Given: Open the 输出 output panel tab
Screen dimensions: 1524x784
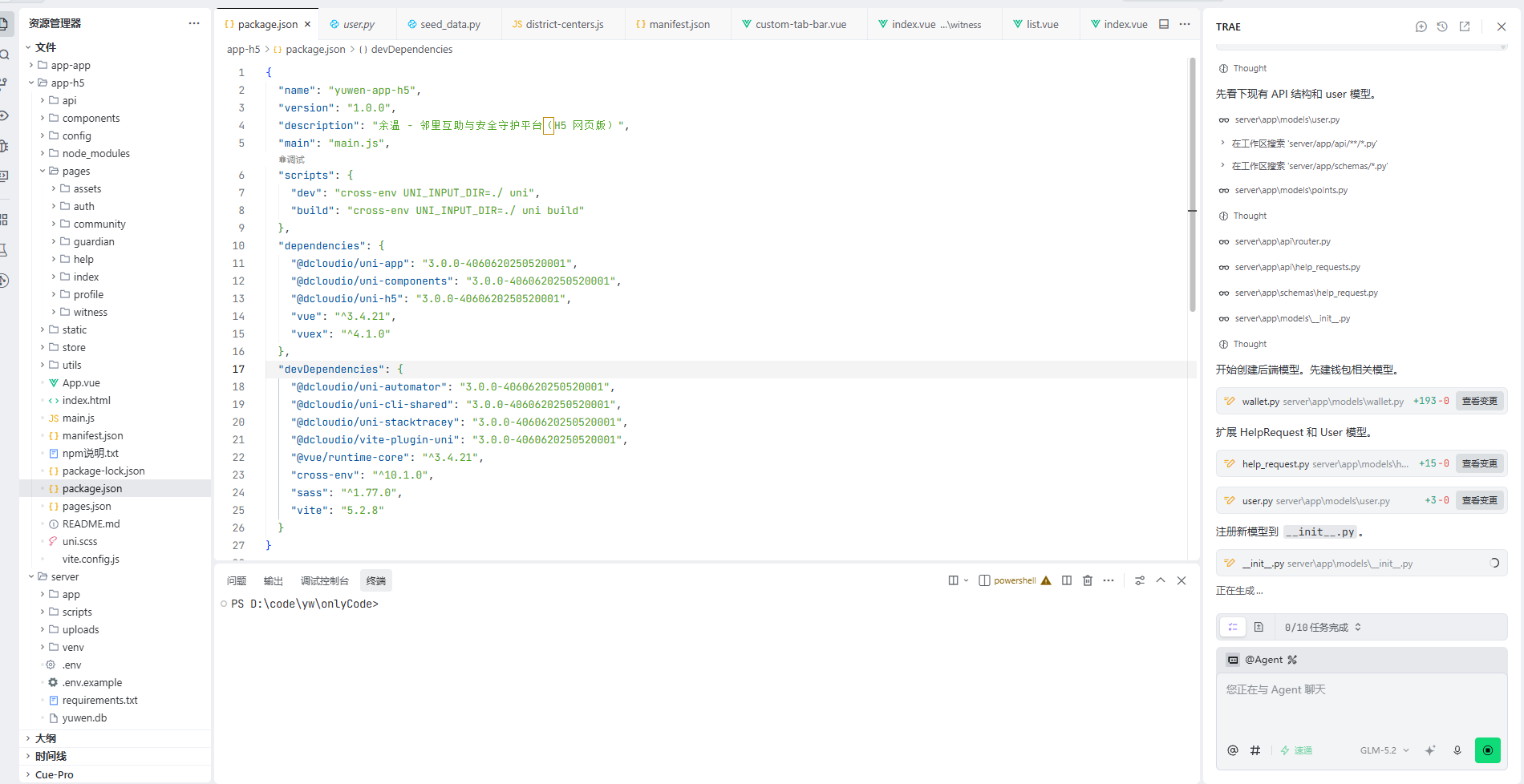Looking at the screenshot, I should (x=274, y=580).
